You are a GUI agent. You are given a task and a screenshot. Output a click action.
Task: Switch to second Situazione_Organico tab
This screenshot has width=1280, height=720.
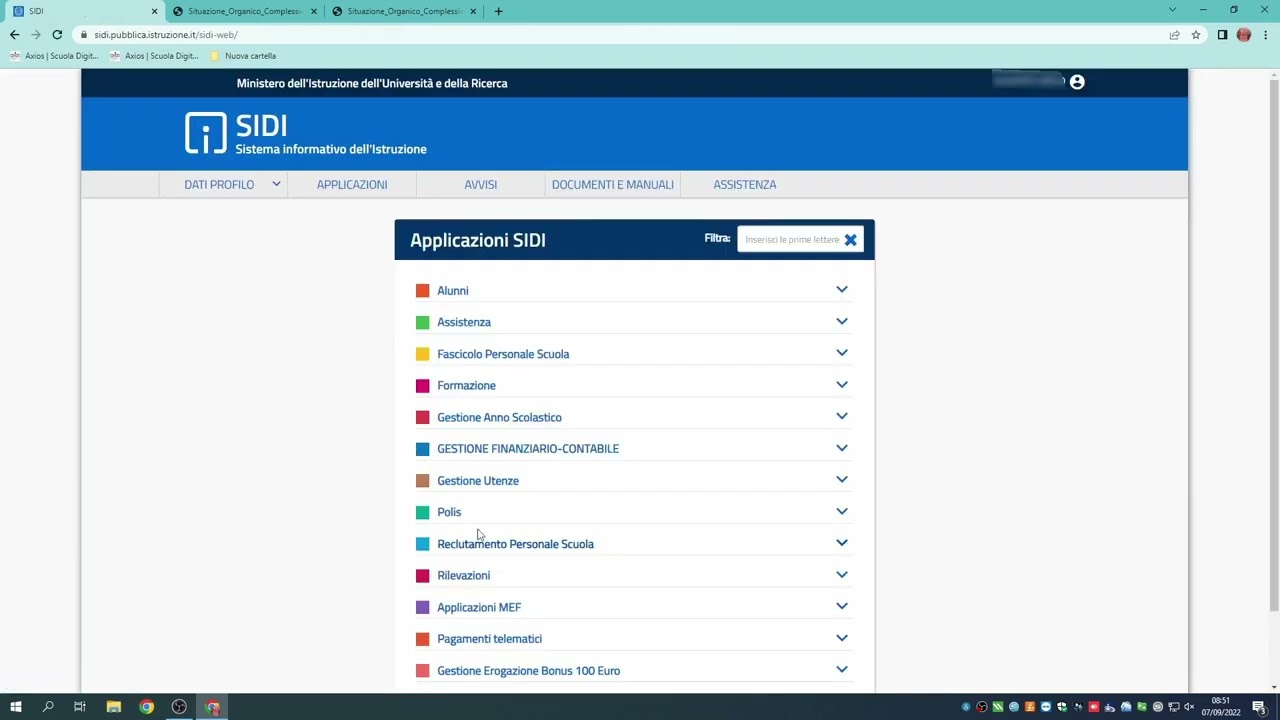pos(244,11)
